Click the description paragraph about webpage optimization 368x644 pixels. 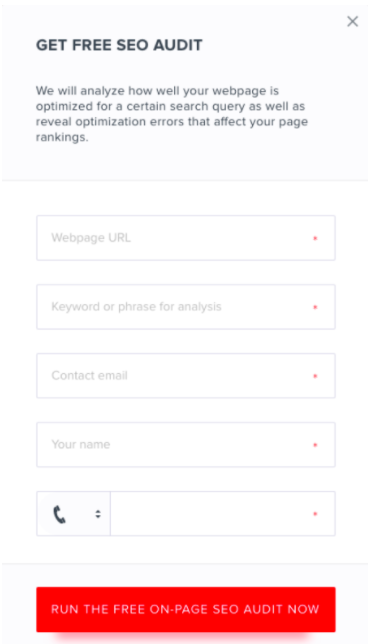(172, 114)
